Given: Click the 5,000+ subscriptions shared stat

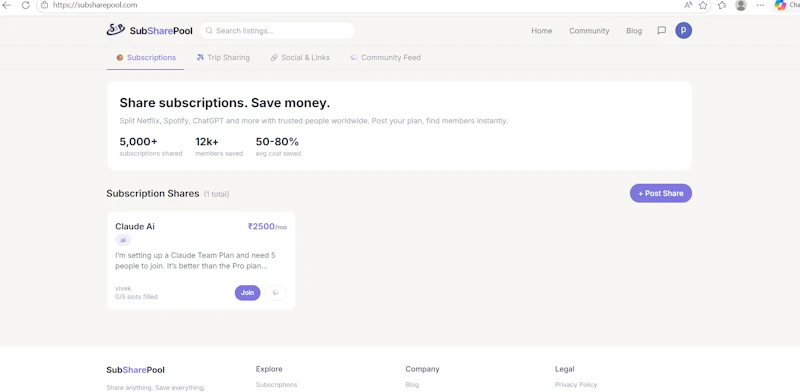Looking at the screenshot, I should click(x=151, y=146).
